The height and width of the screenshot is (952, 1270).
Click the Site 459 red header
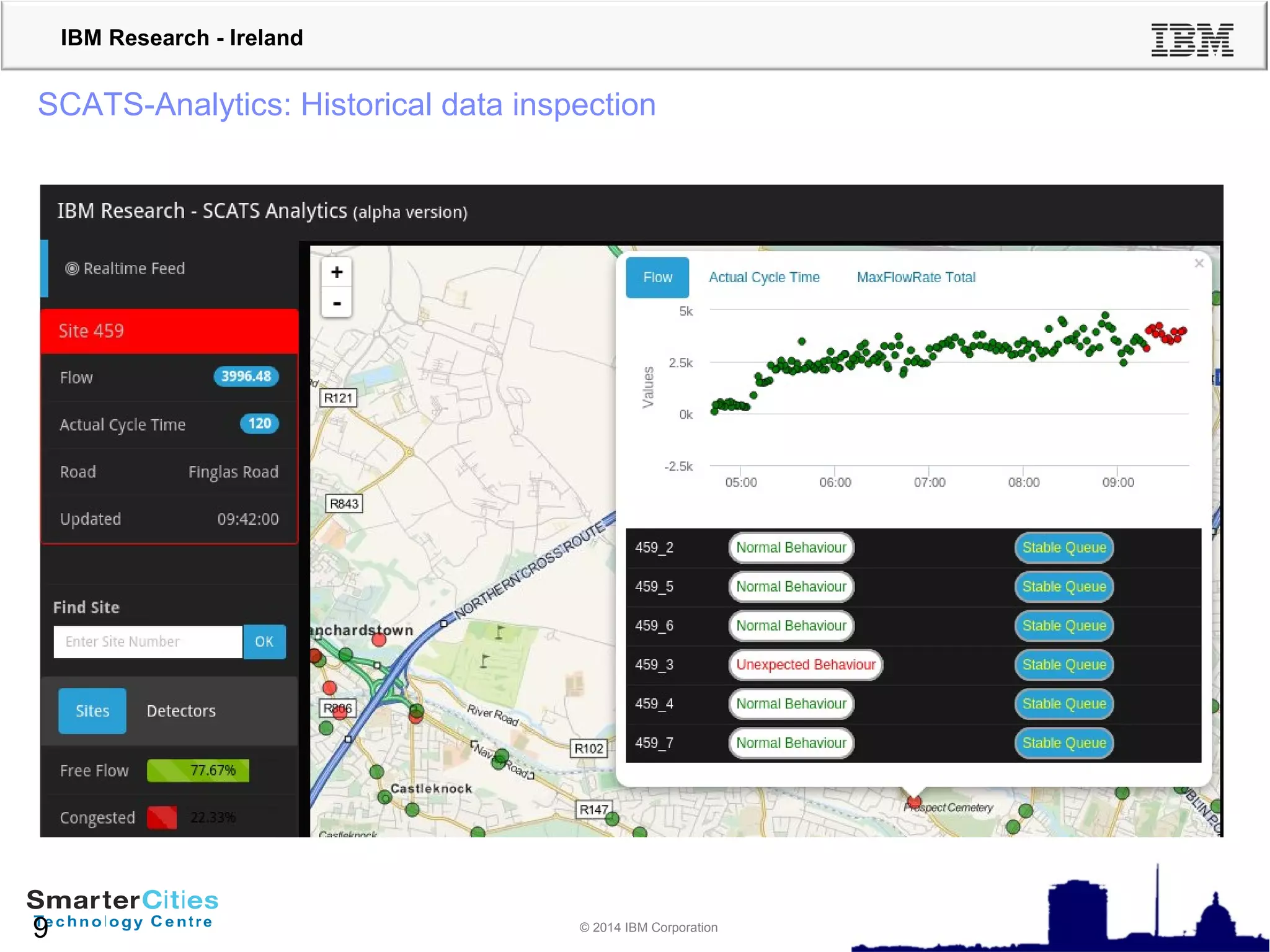tap(169, 331)
